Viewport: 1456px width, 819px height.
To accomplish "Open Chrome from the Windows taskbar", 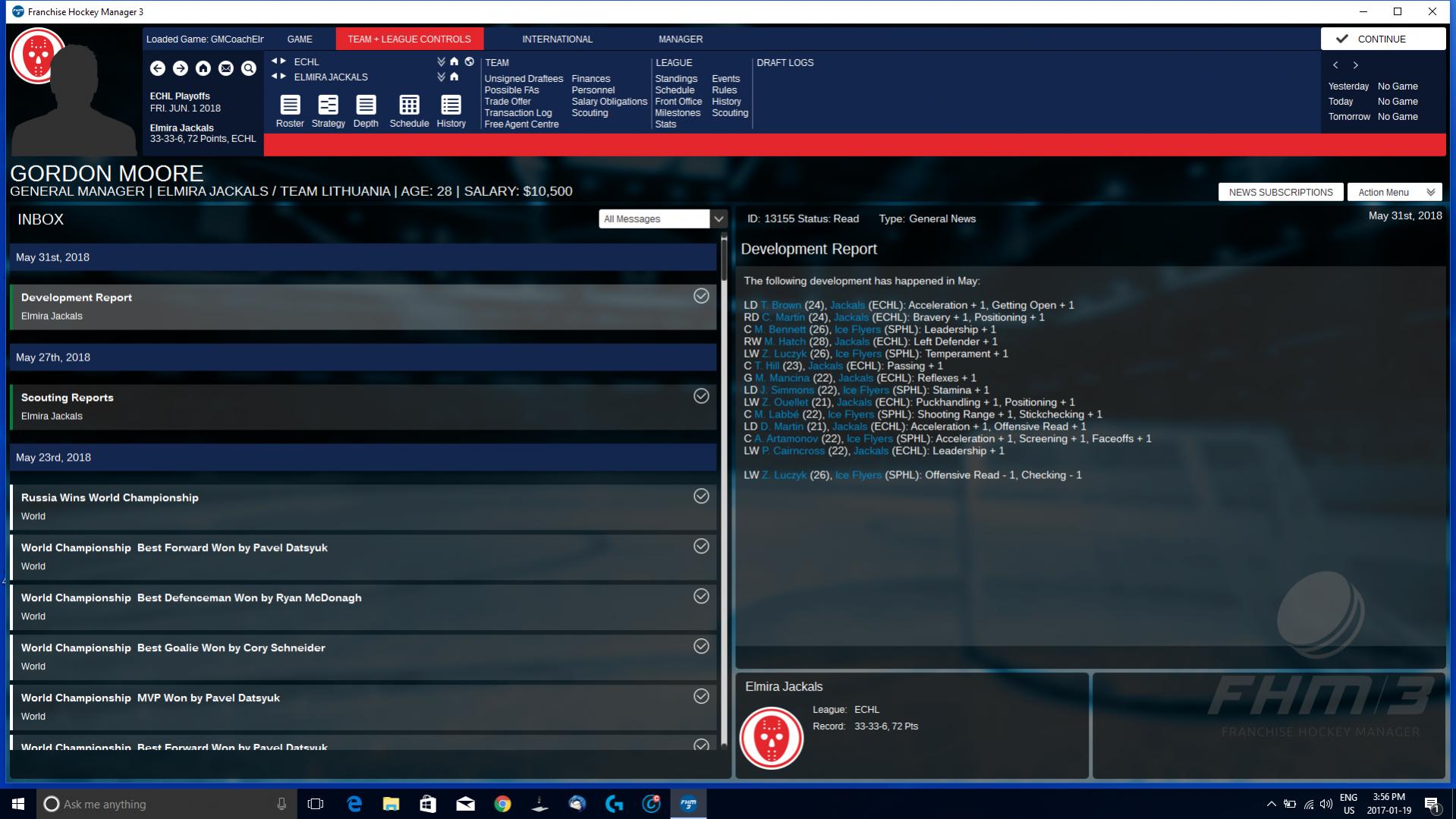I will pos(502,804).
